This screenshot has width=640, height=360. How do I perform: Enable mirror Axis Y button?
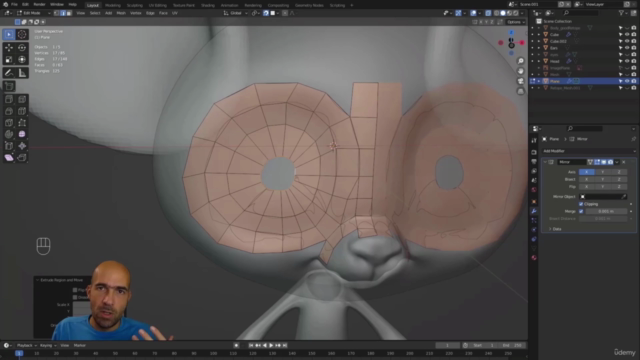pyautogui.click(x=602, y=172)
